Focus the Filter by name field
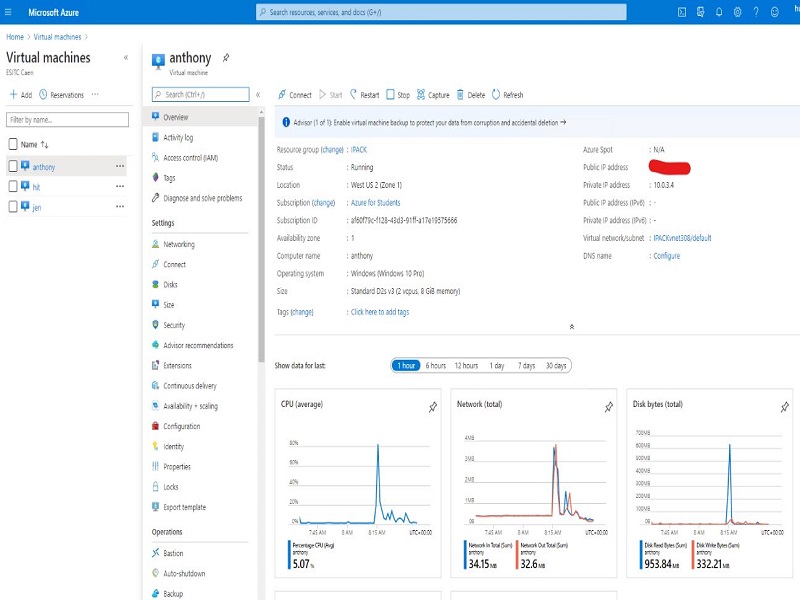Viewport: 800px width, 600px height. pyautogui.click(x=67, y=119)
